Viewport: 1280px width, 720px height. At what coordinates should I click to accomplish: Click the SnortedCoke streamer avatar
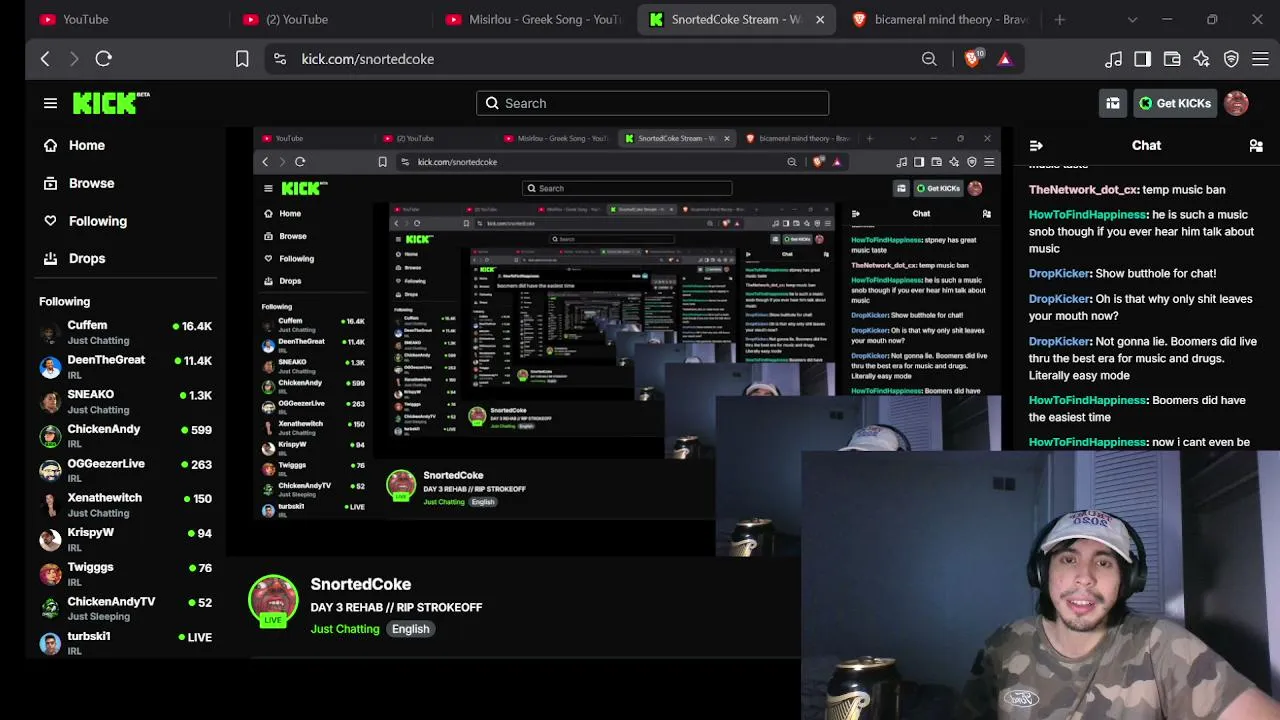coord(273,599)
